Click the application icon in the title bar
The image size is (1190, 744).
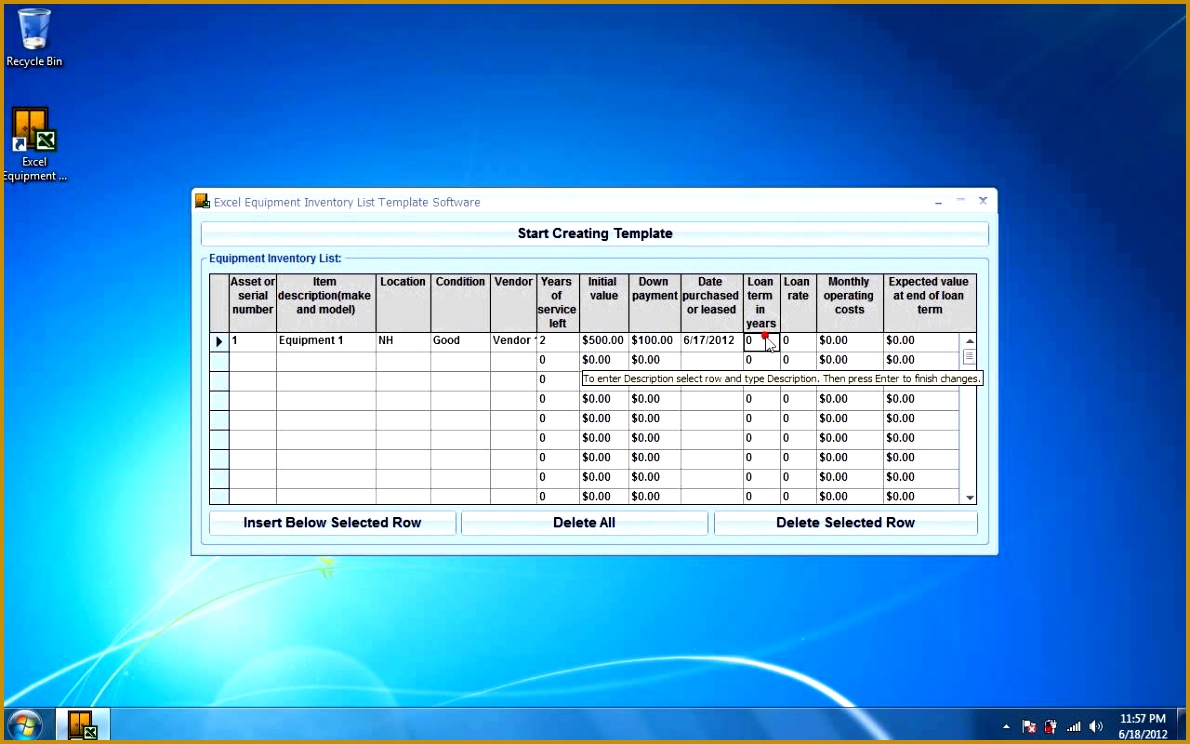[202, 201]
